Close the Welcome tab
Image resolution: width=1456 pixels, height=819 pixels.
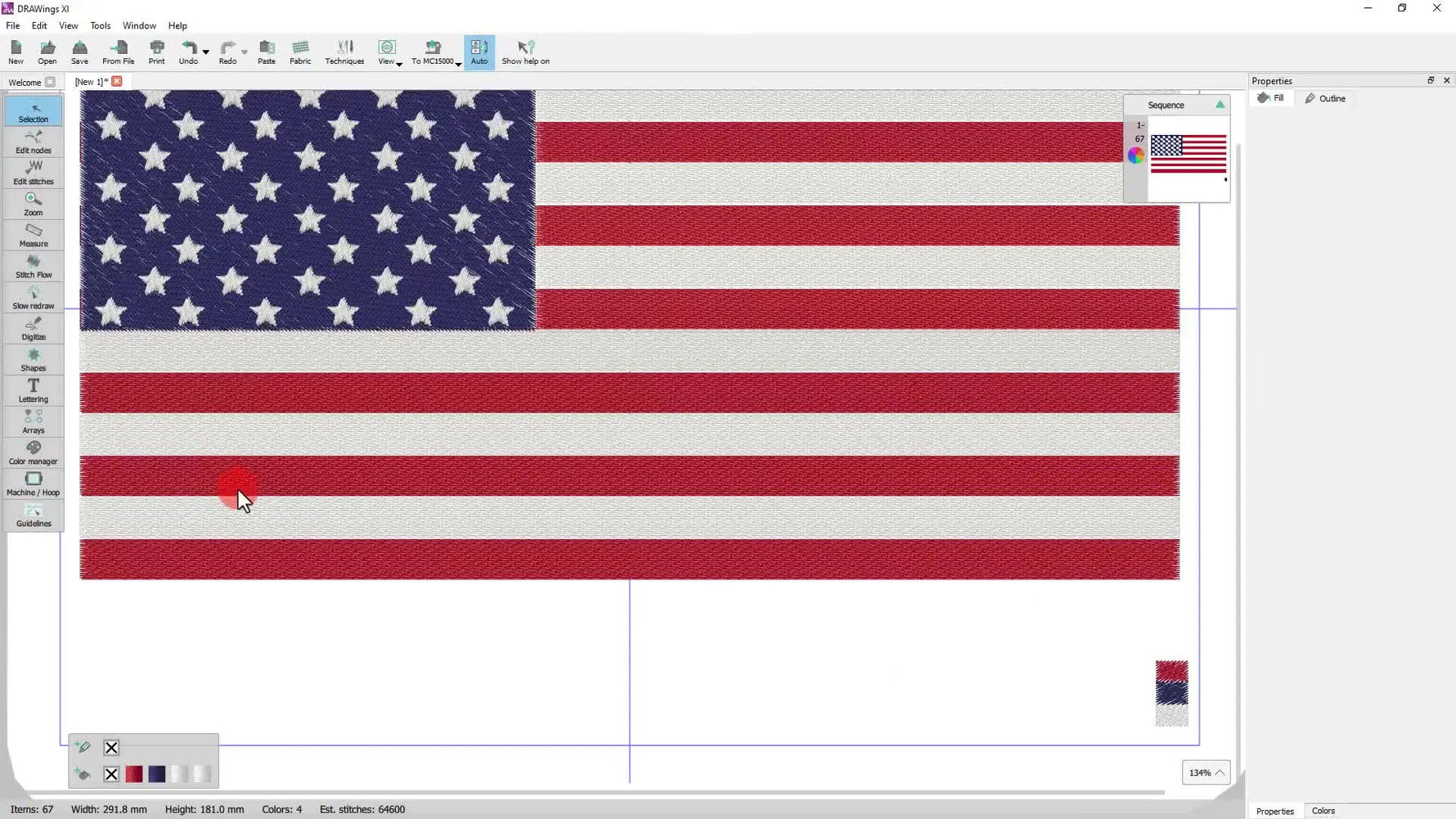tap(51, 82)
